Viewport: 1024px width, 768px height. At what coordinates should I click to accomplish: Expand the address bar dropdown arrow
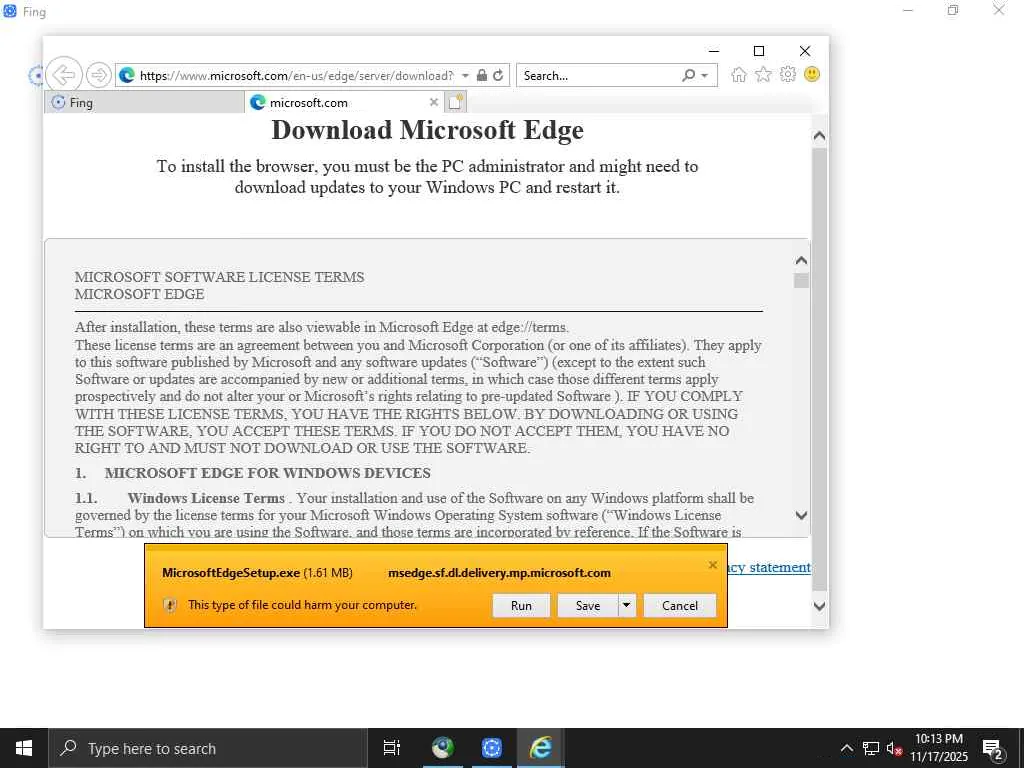click(x=465, y=76)
